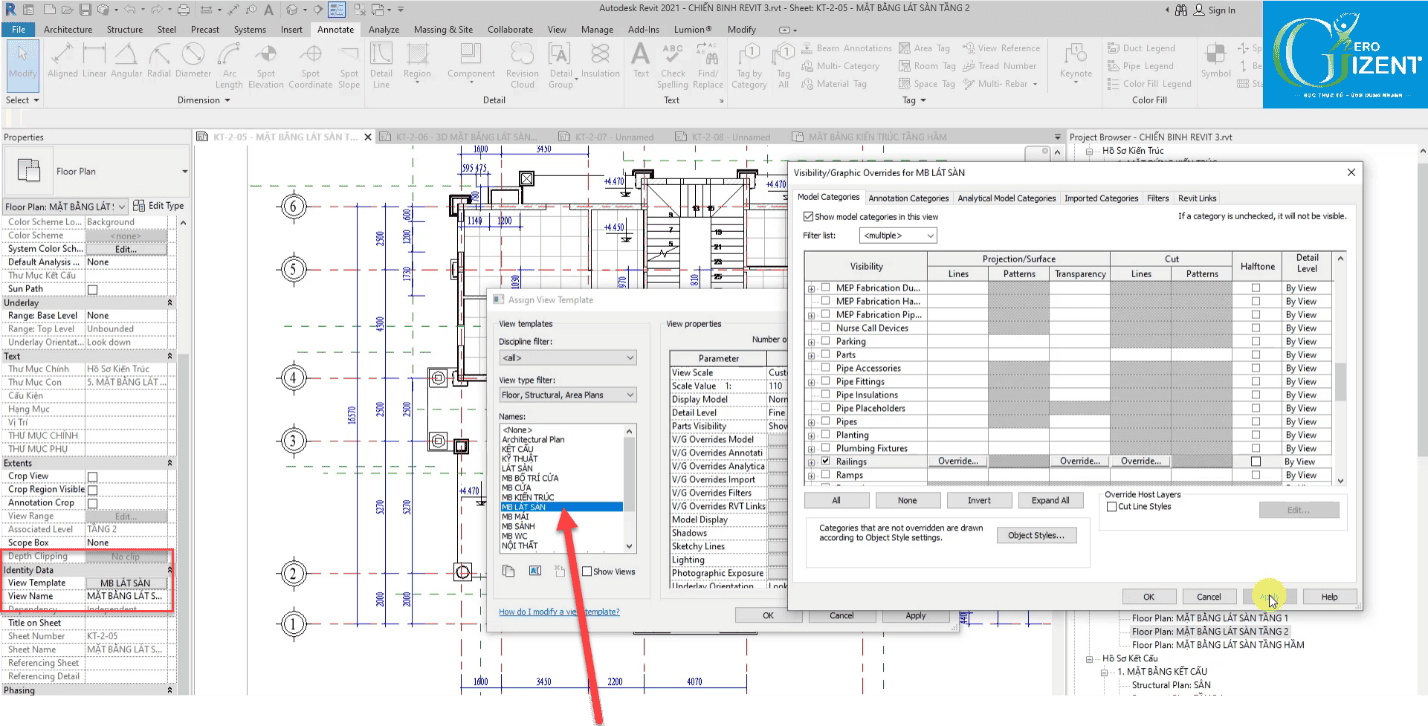The height and width of the screenshot is (726, 1428).
Task: Choose the Angular dimension tool
Action: [x=127, y=60]
